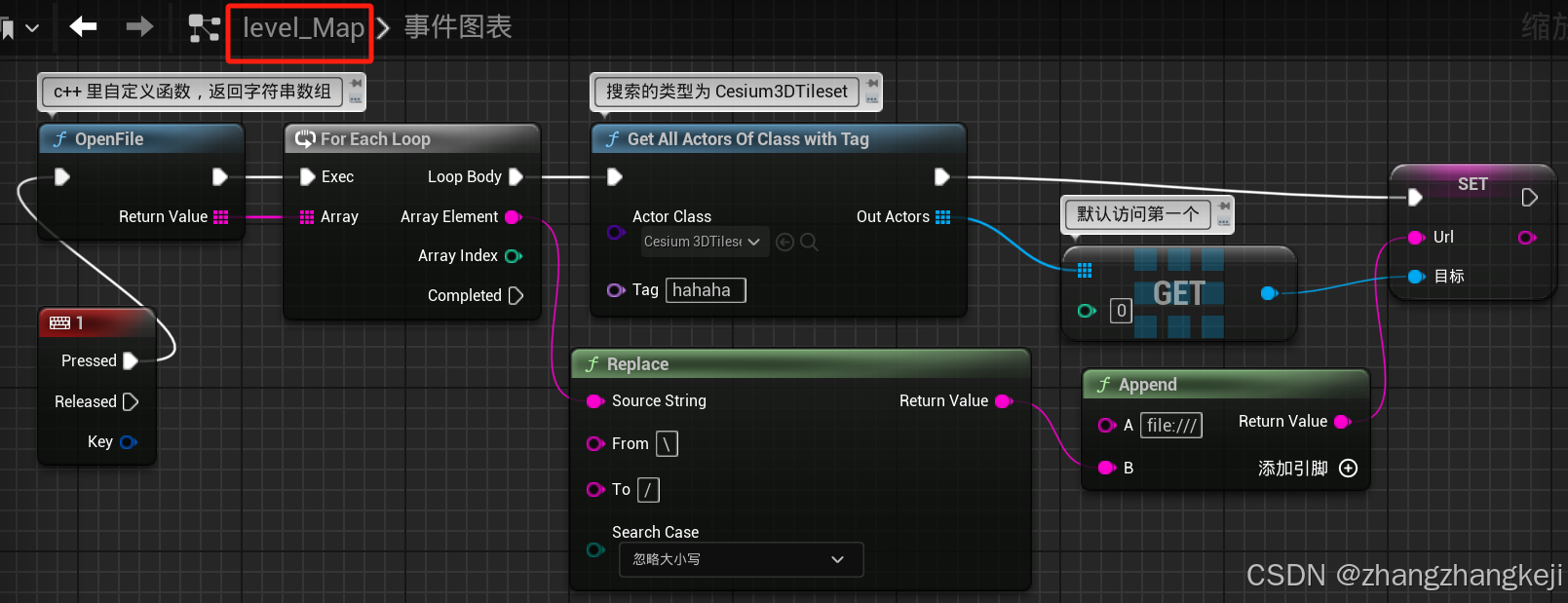Click the Array Index output pin
The height and width of the screenshot is (603, 1568).
[514, 256]
